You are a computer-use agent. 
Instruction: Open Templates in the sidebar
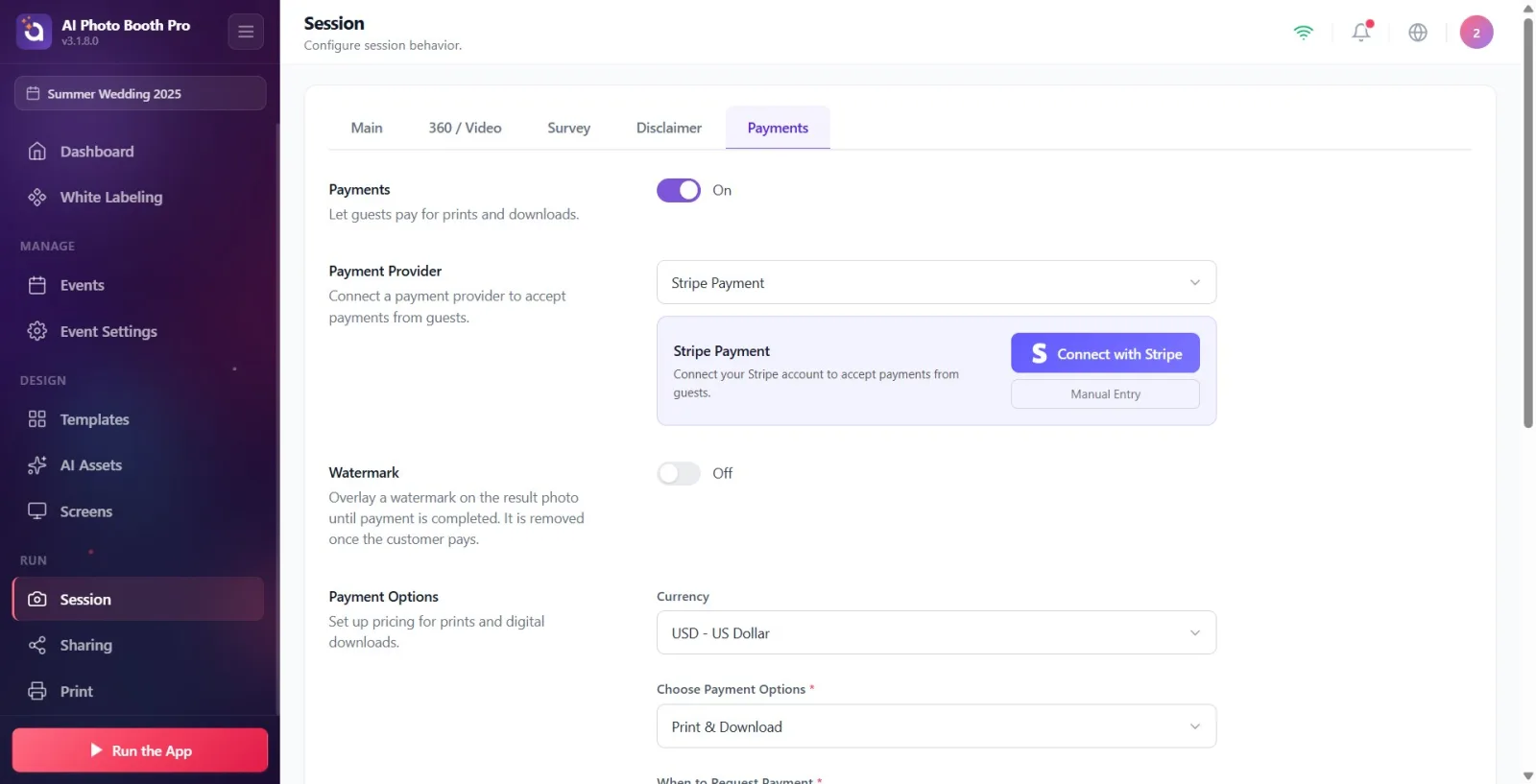click(139, 419)
